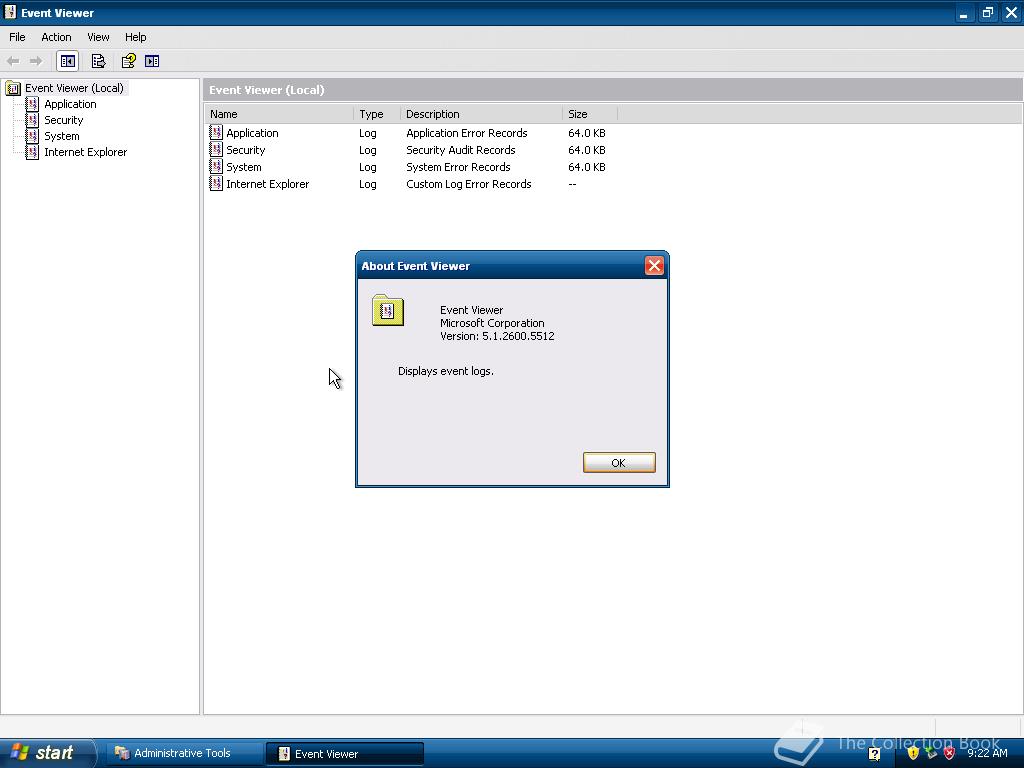Open the Windows start button
The width and height of the screenshot is (1024, 768).
point(46,752)
